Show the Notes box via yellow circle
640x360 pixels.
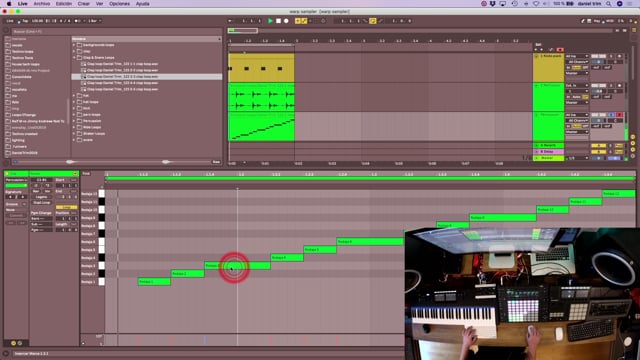[x=13, y=343]
